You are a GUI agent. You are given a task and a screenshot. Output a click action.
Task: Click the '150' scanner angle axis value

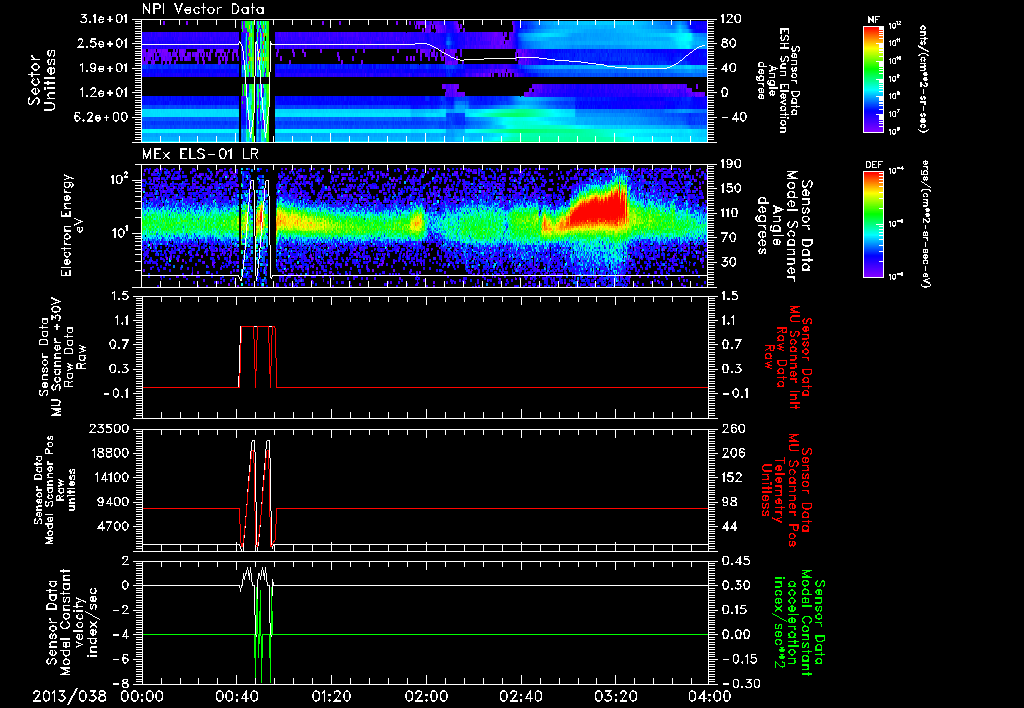point(731,188)
